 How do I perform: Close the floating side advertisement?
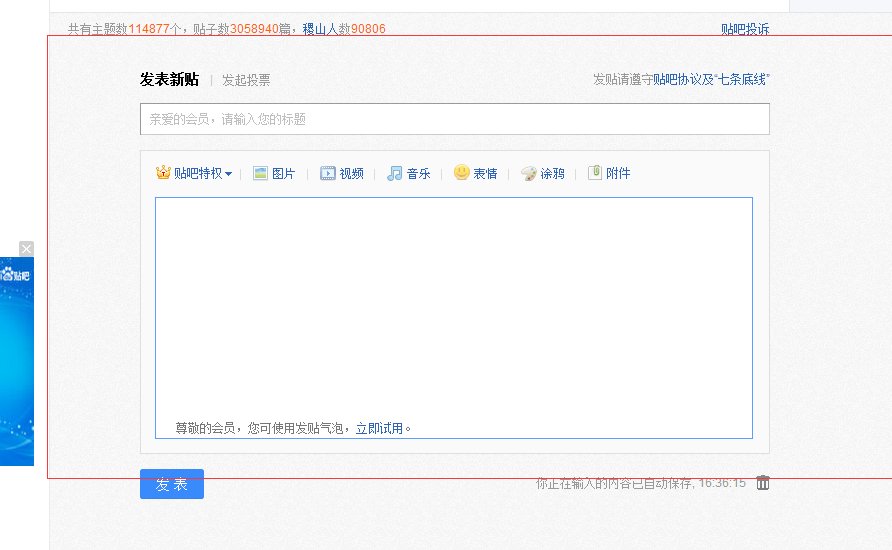[26, 249]
